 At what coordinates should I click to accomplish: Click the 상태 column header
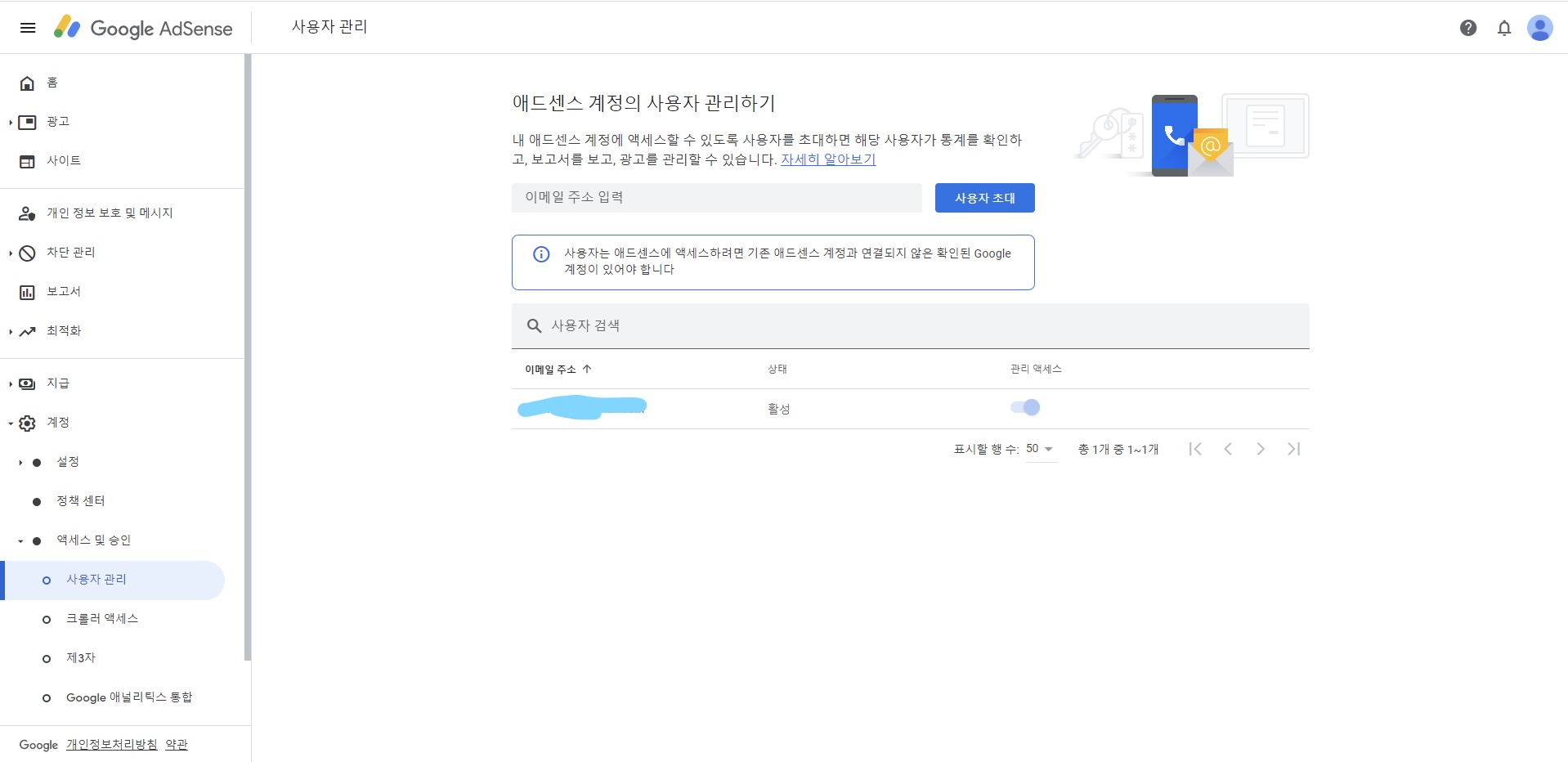(777, 369)
